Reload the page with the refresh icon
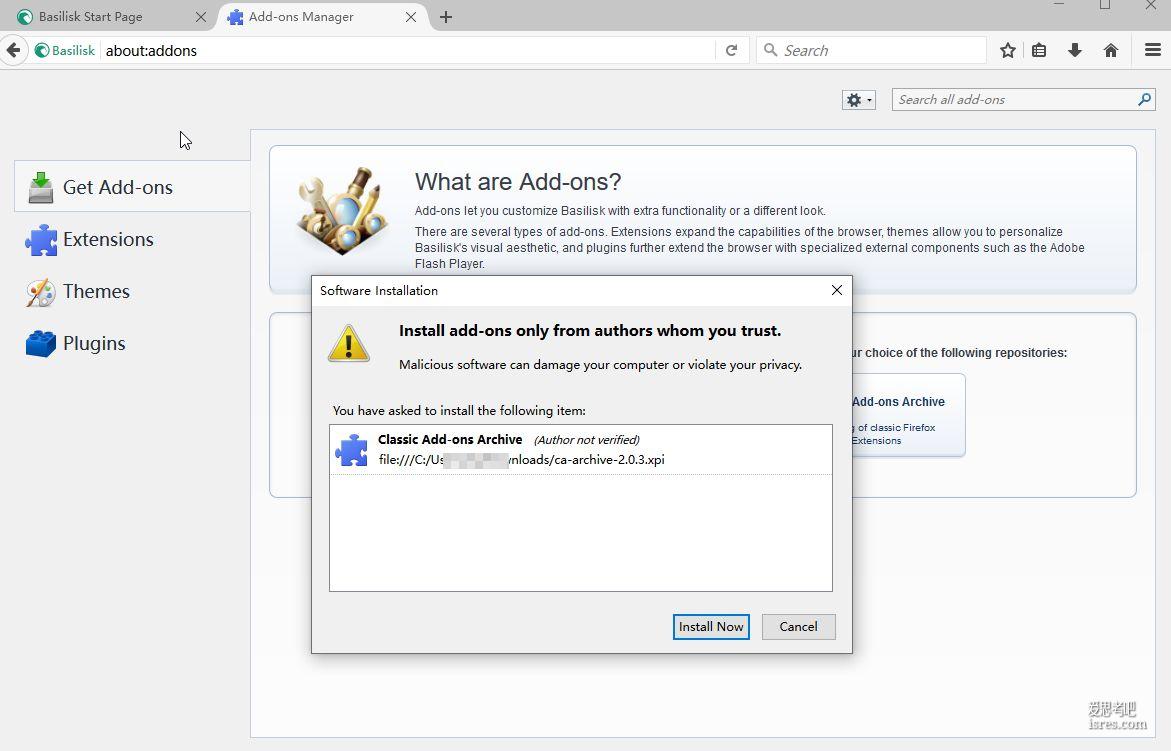The image size is (1171, 751). click(x=731, y=50)
